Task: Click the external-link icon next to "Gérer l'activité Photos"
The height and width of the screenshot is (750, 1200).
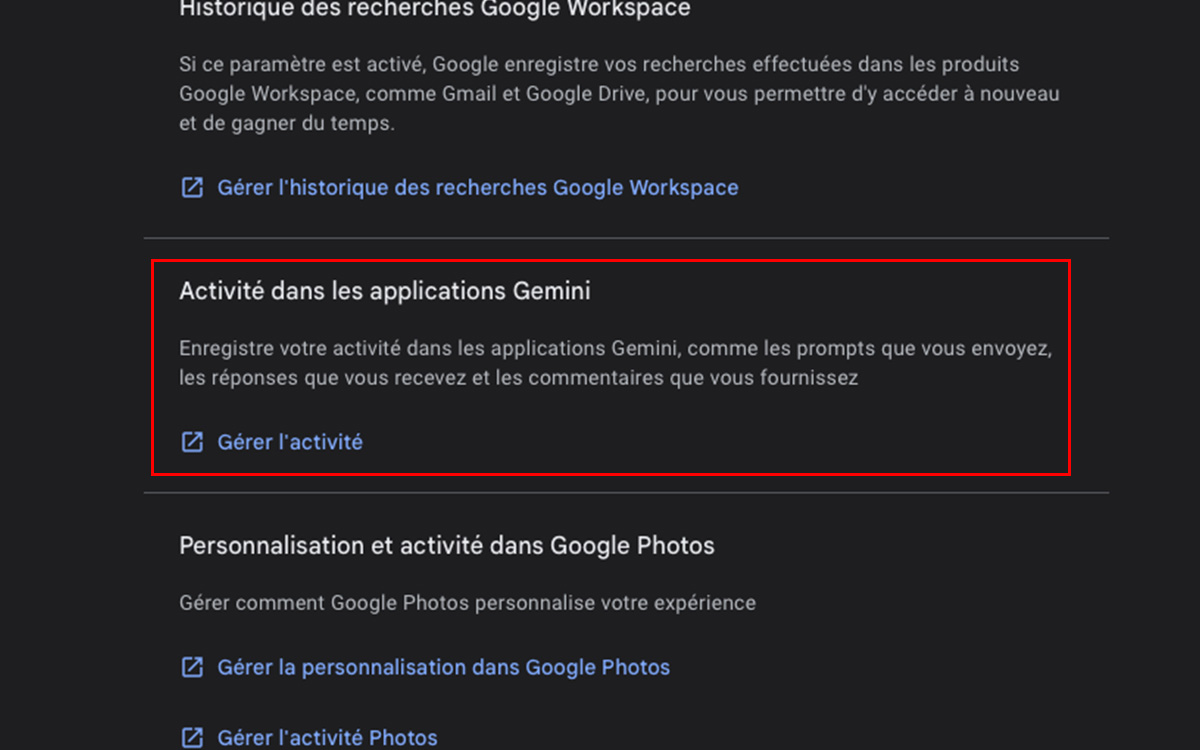Action: [x=191, y=737]
